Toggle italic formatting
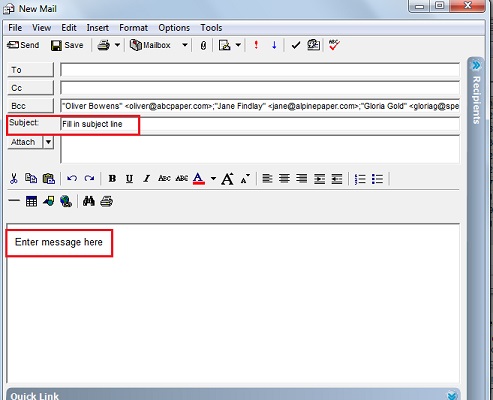Viewport: 493px width, 400px height. tap(146, 179)
